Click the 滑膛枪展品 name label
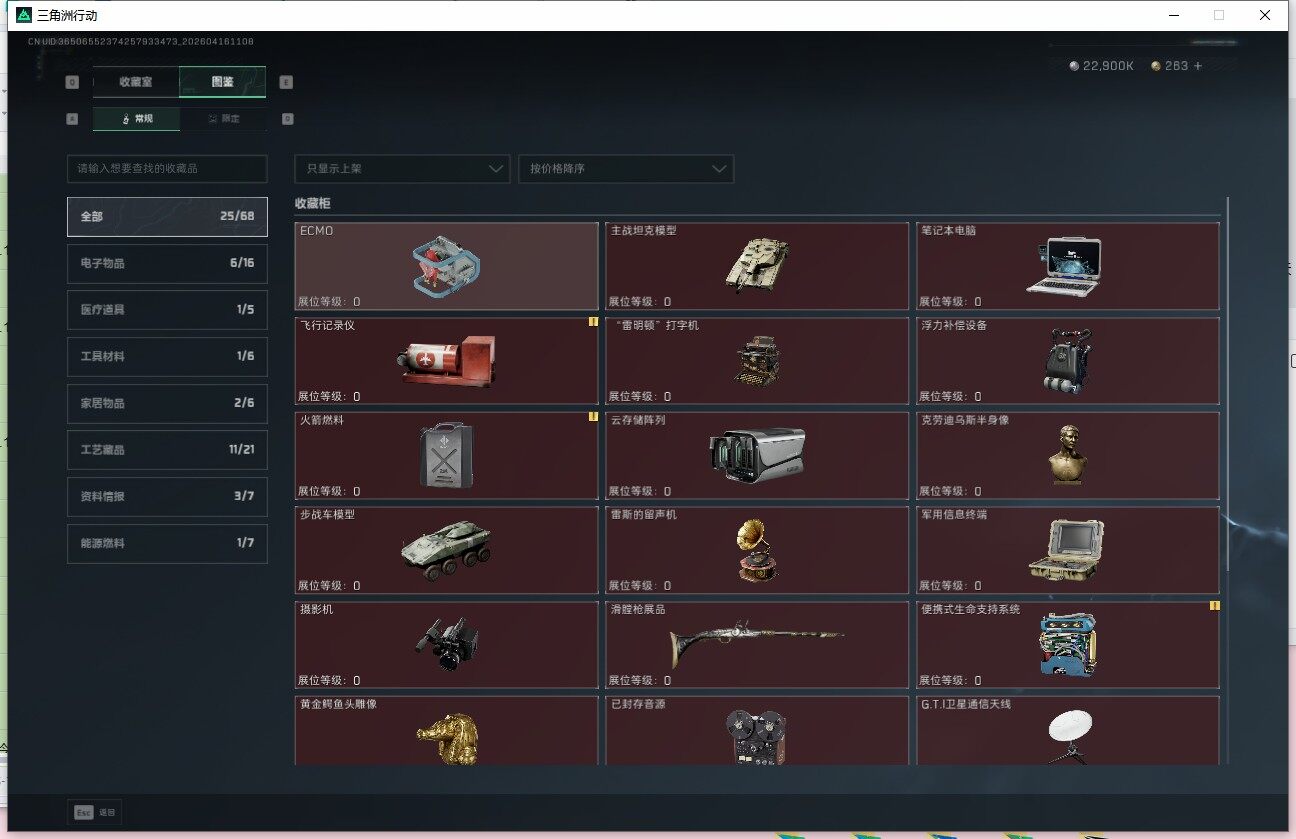Viewport: 1296px width, 839px height. (x=638, y=610)
